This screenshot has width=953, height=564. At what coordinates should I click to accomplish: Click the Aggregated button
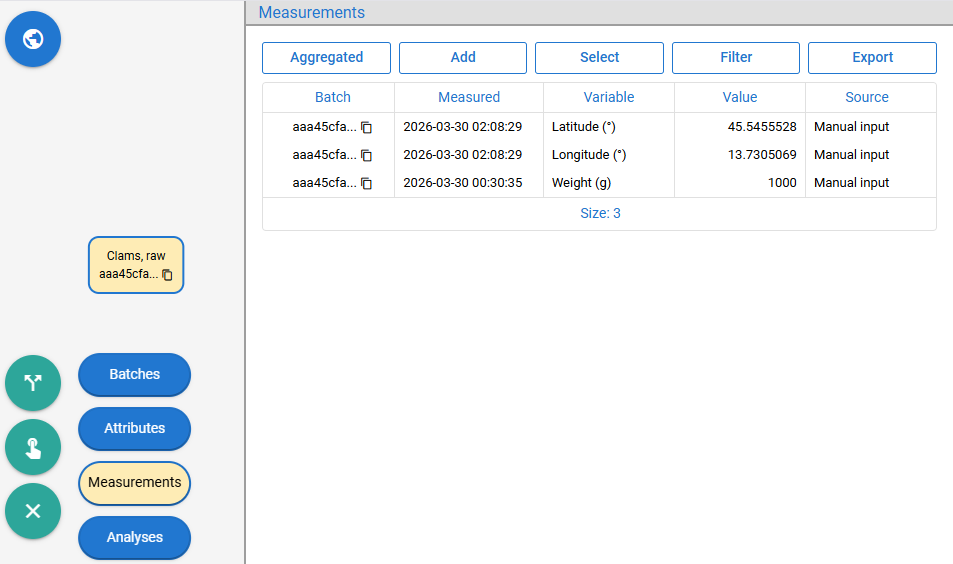(326, 58)
